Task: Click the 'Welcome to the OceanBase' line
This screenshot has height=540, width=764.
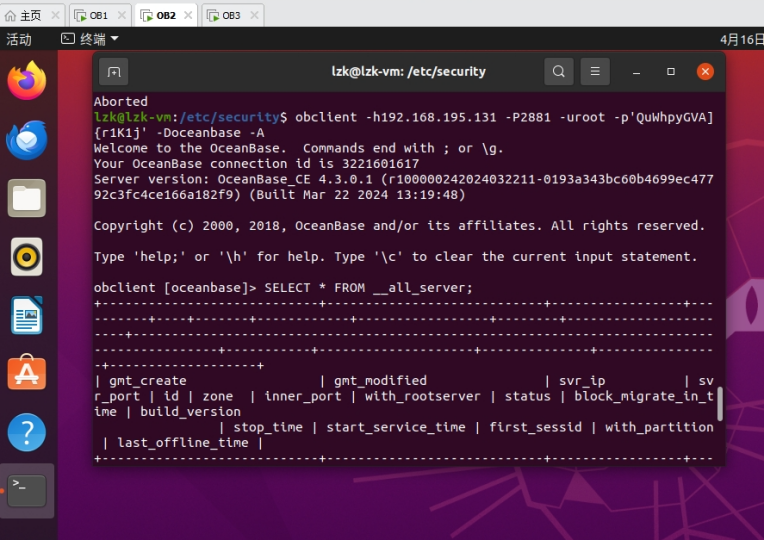Action: [x=298, y=148]
